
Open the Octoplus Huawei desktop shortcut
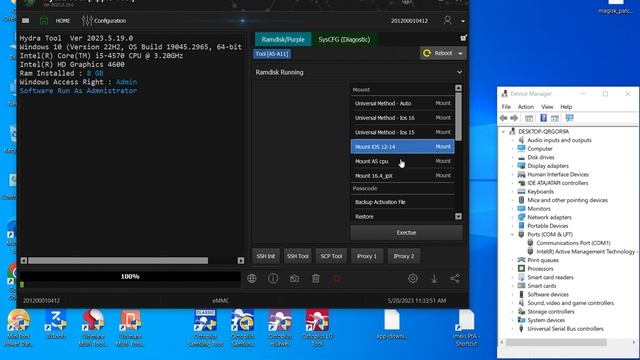click(x=280, y=328)
